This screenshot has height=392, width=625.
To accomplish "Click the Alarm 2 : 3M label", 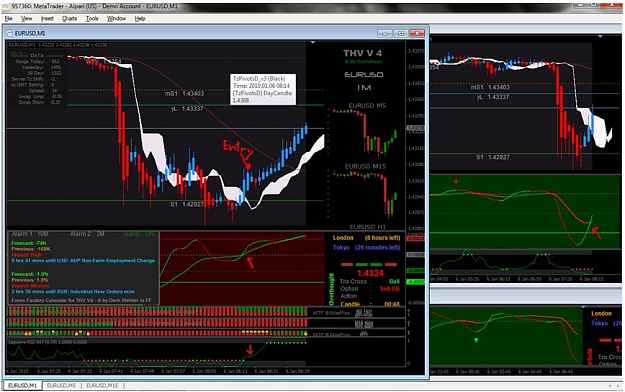I will coord(87,234).
